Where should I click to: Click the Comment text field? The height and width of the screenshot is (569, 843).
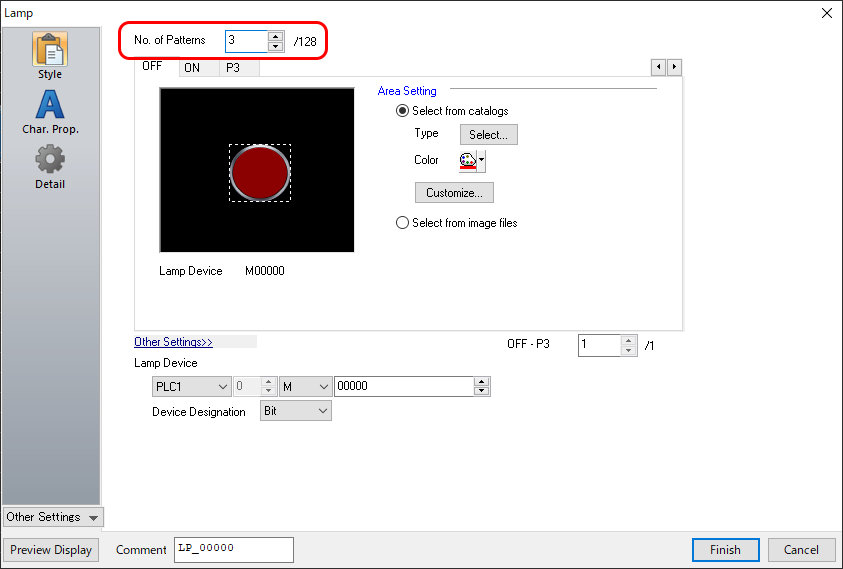233,549
